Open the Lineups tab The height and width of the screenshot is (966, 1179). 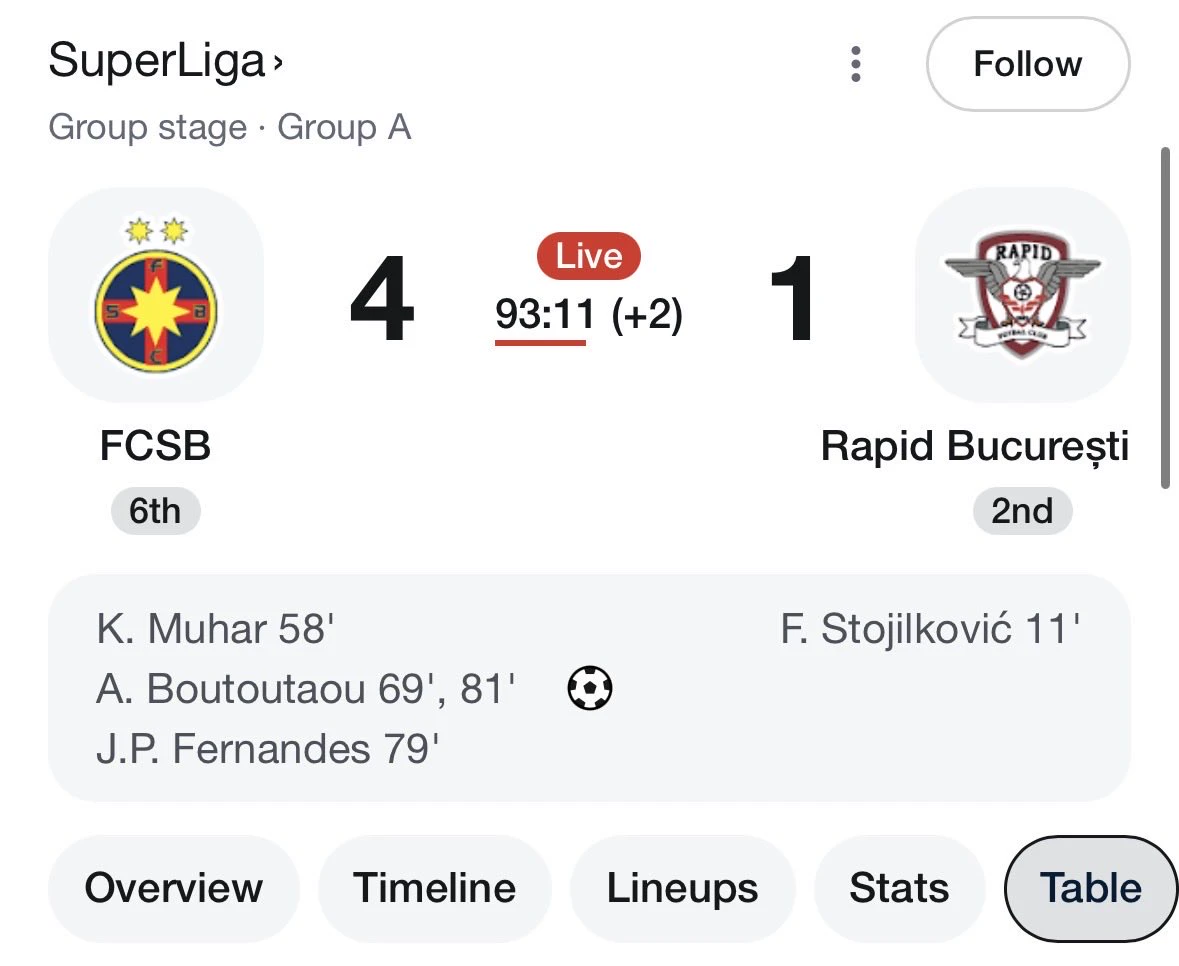click(682, 888)
